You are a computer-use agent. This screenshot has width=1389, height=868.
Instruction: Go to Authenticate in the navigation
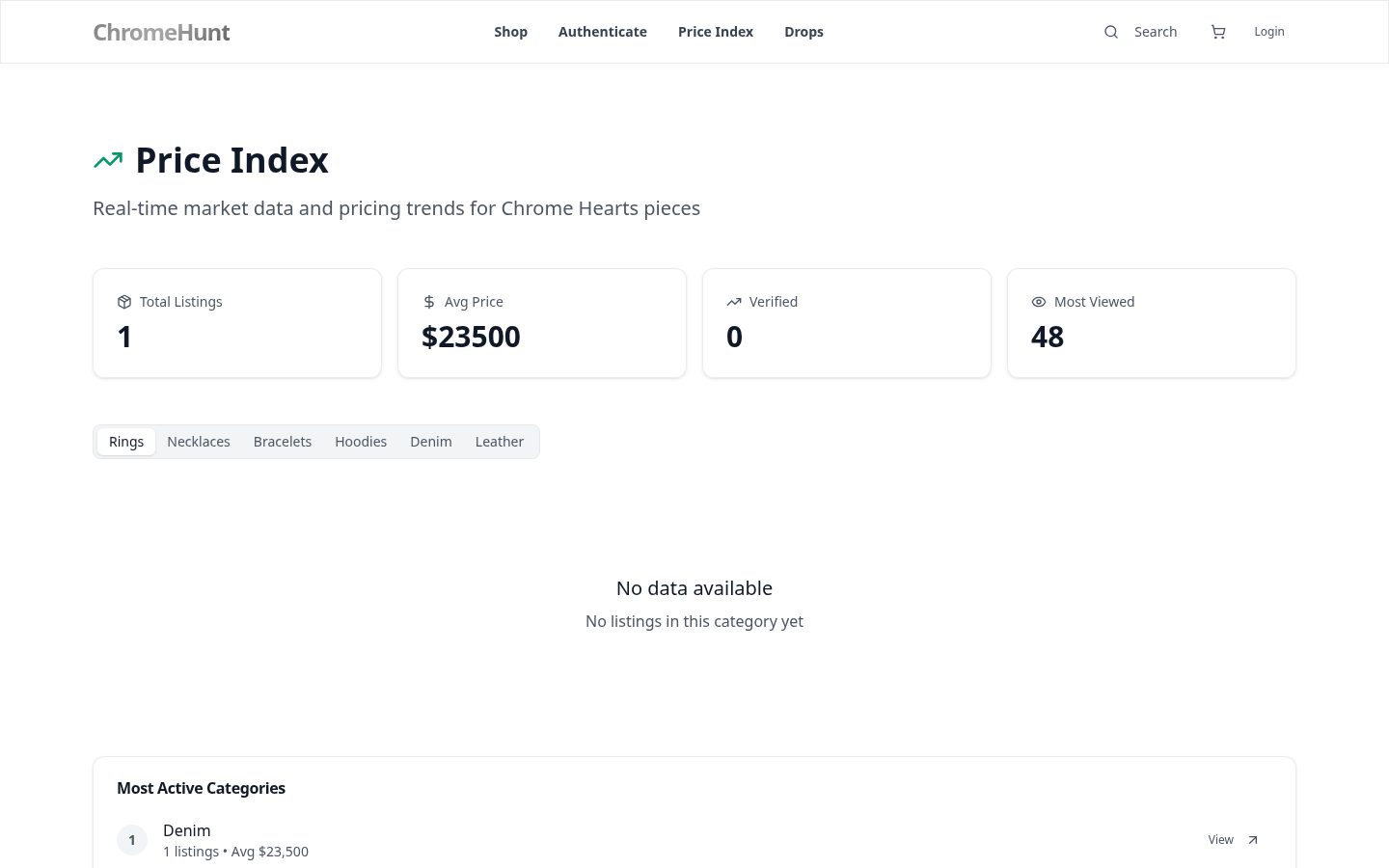tap(603, 32)
